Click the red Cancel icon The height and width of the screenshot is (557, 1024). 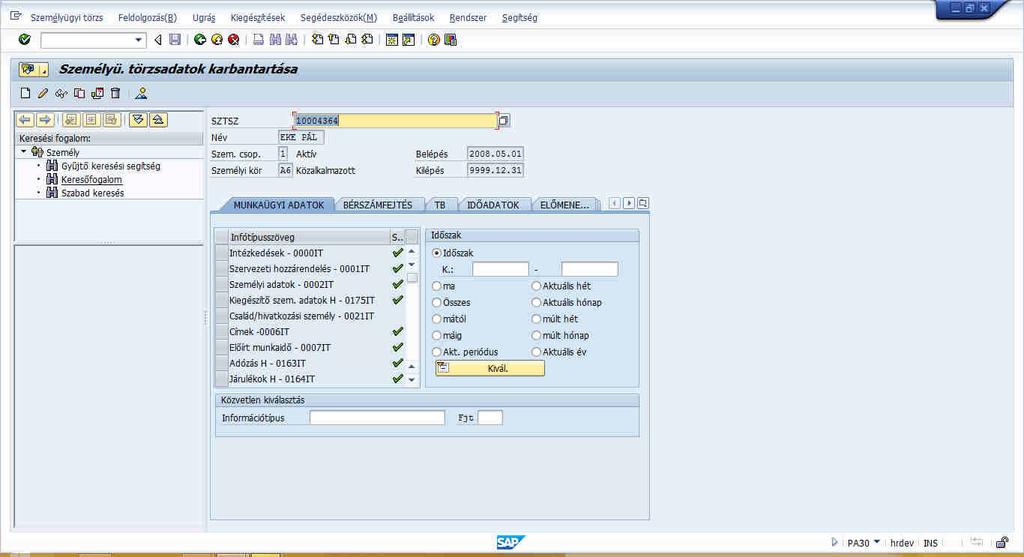click(x=233, y=40)
